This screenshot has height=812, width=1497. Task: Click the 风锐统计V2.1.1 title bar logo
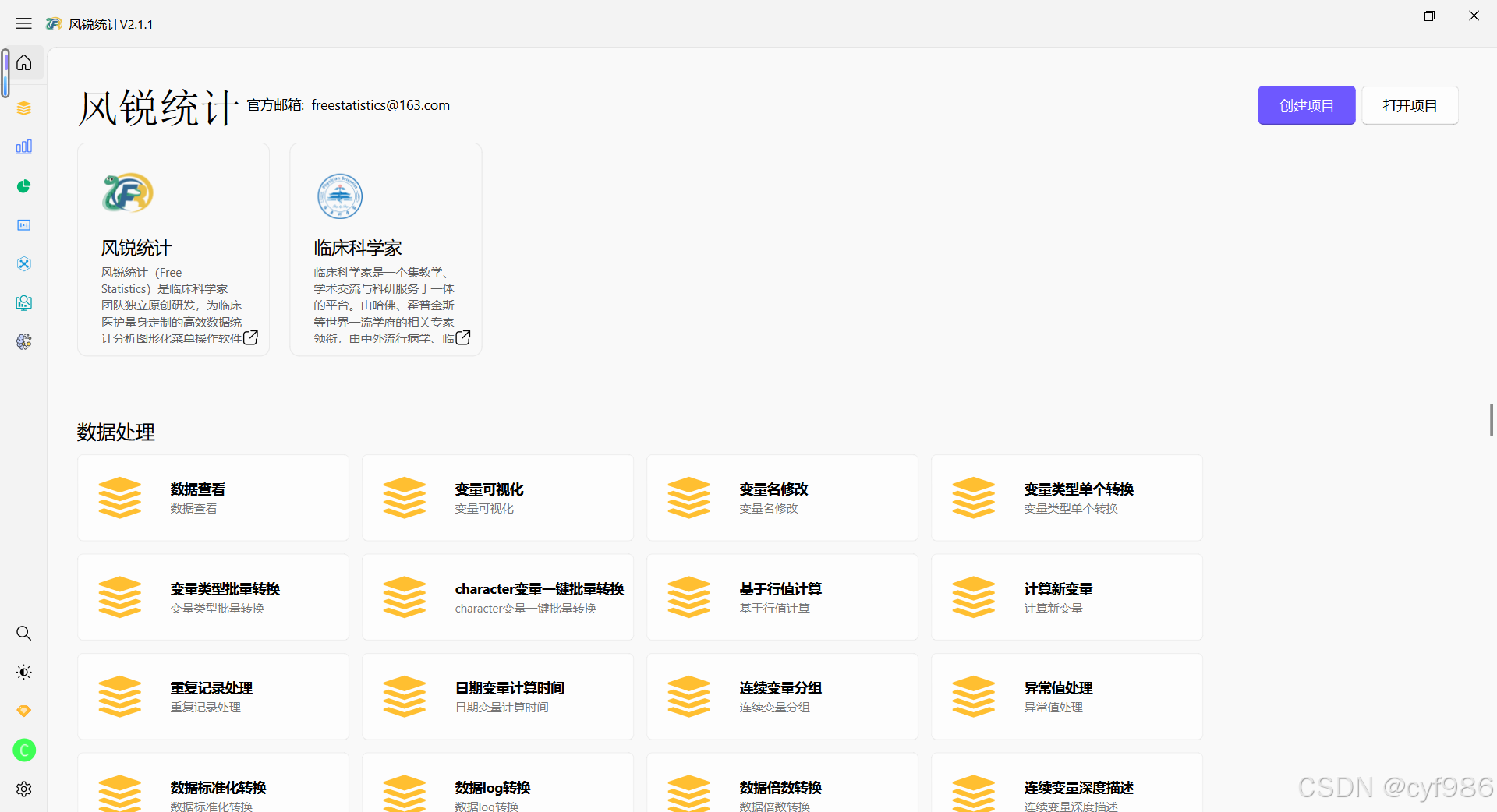(x=54, y=24)
